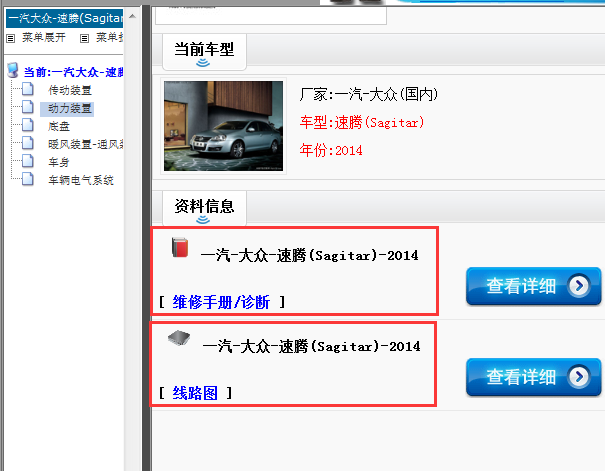Select 车辆电气系统 in the tree
Viewport: 605px width, 471px height.
(x=81, y=180)
